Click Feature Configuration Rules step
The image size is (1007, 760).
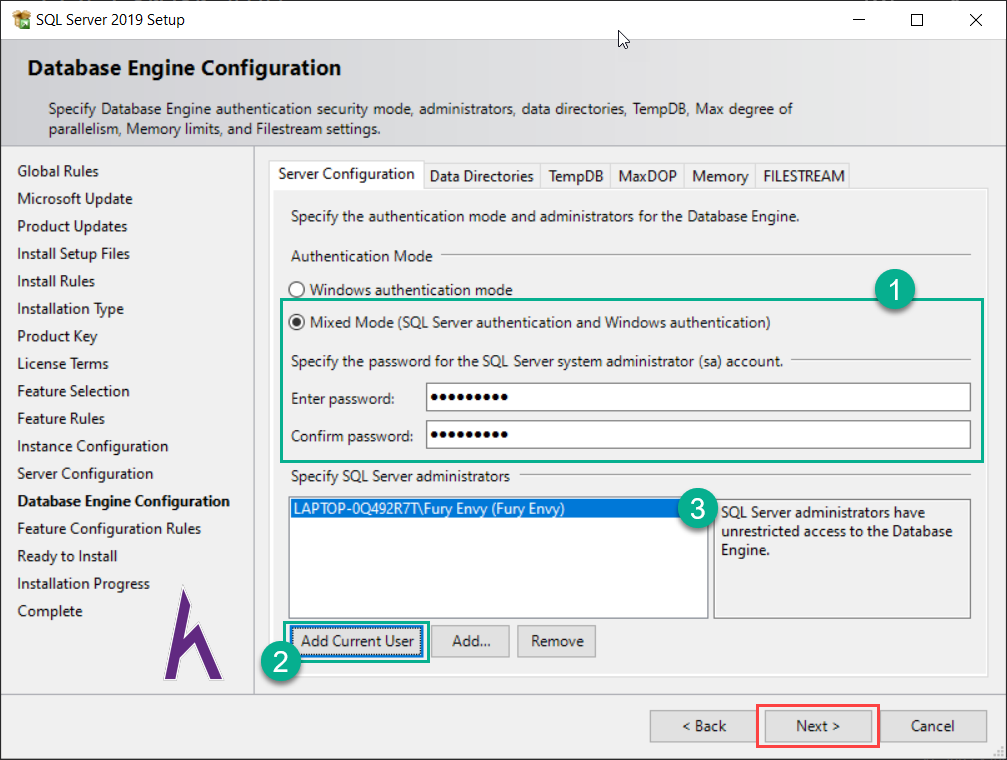(x=109, y=529)
